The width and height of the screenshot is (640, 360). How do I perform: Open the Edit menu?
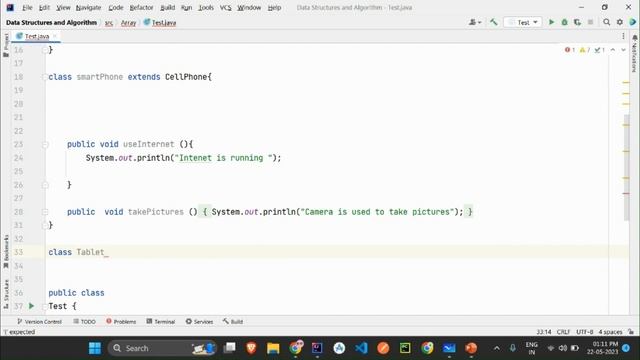tap(44, 8)
